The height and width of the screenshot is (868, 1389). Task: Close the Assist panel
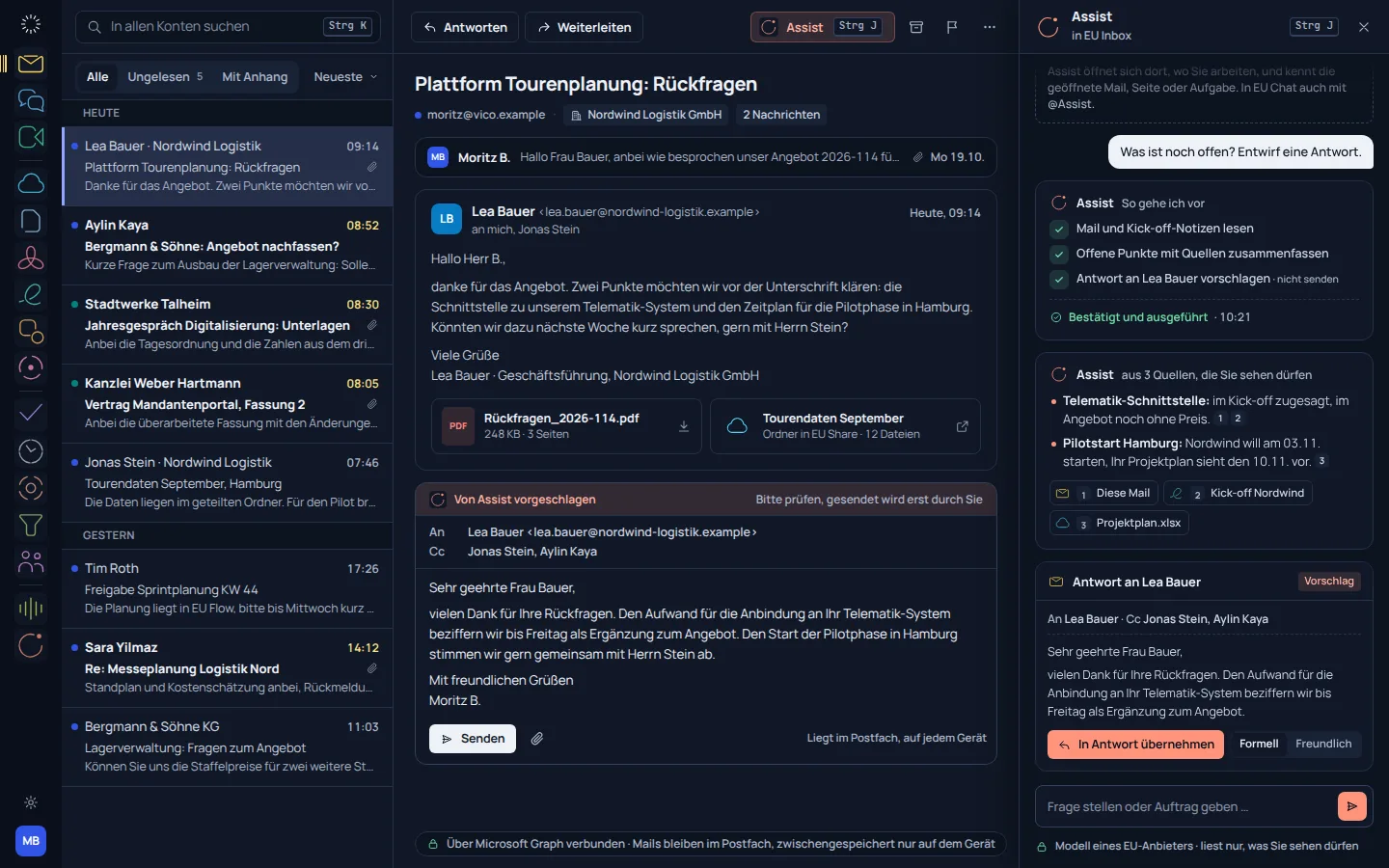[1364, 27]
